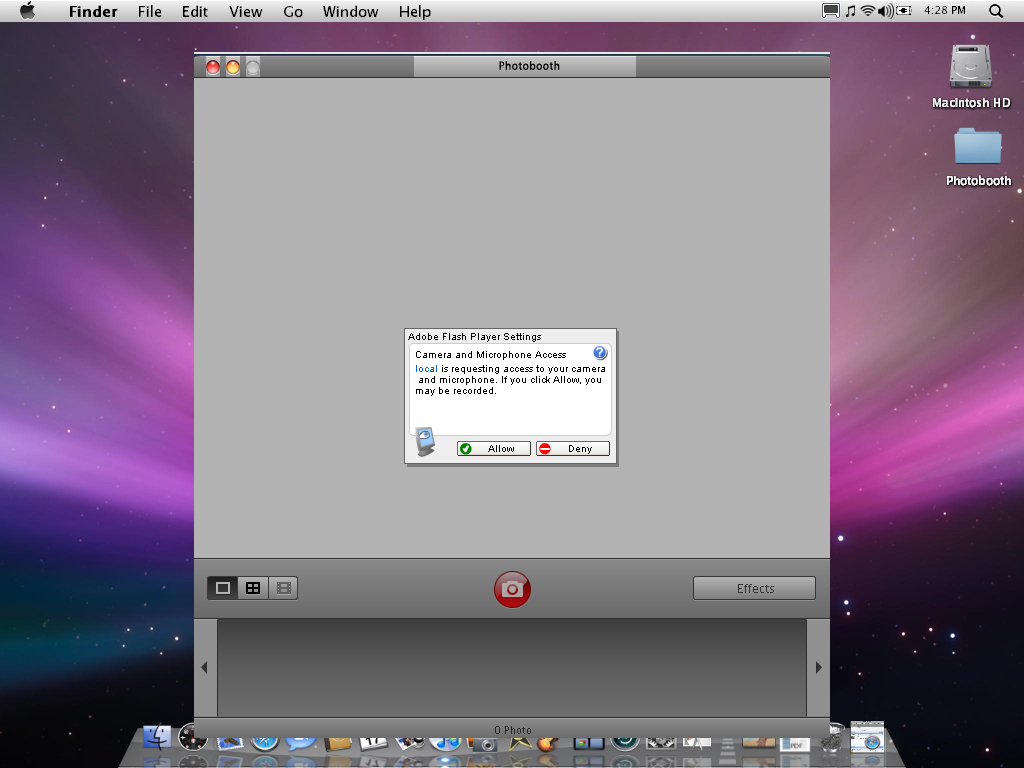Click the blue 'local' link

point(426,369)
